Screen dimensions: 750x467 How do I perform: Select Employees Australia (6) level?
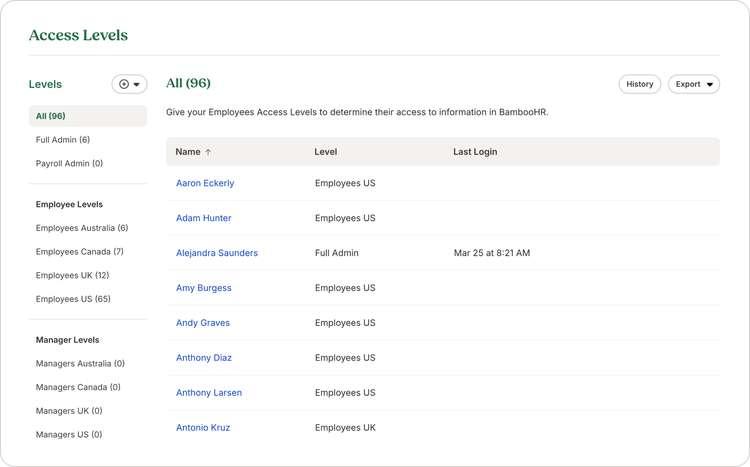click(82, 228)
